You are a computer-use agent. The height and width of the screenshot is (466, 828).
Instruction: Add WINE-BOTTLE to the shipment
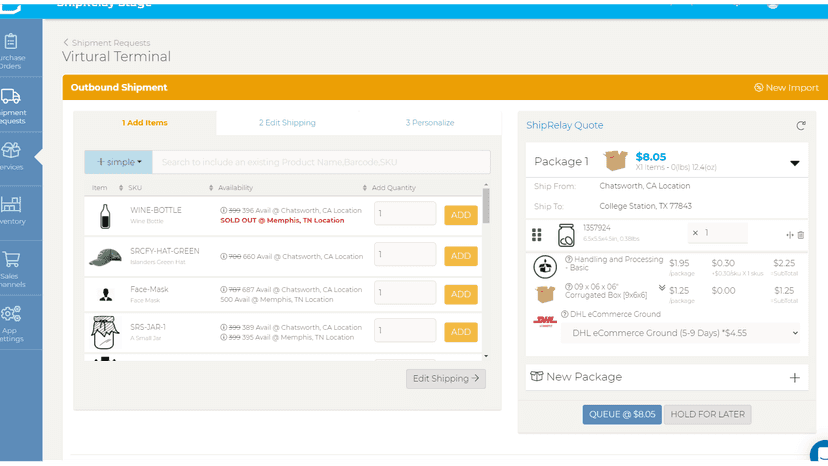(460, 215)
